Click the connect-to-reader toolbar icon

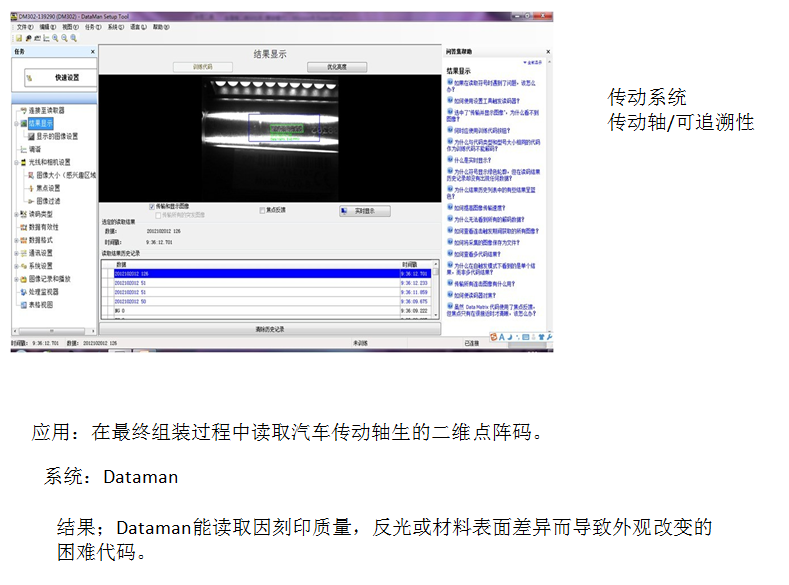click(29, 38)
